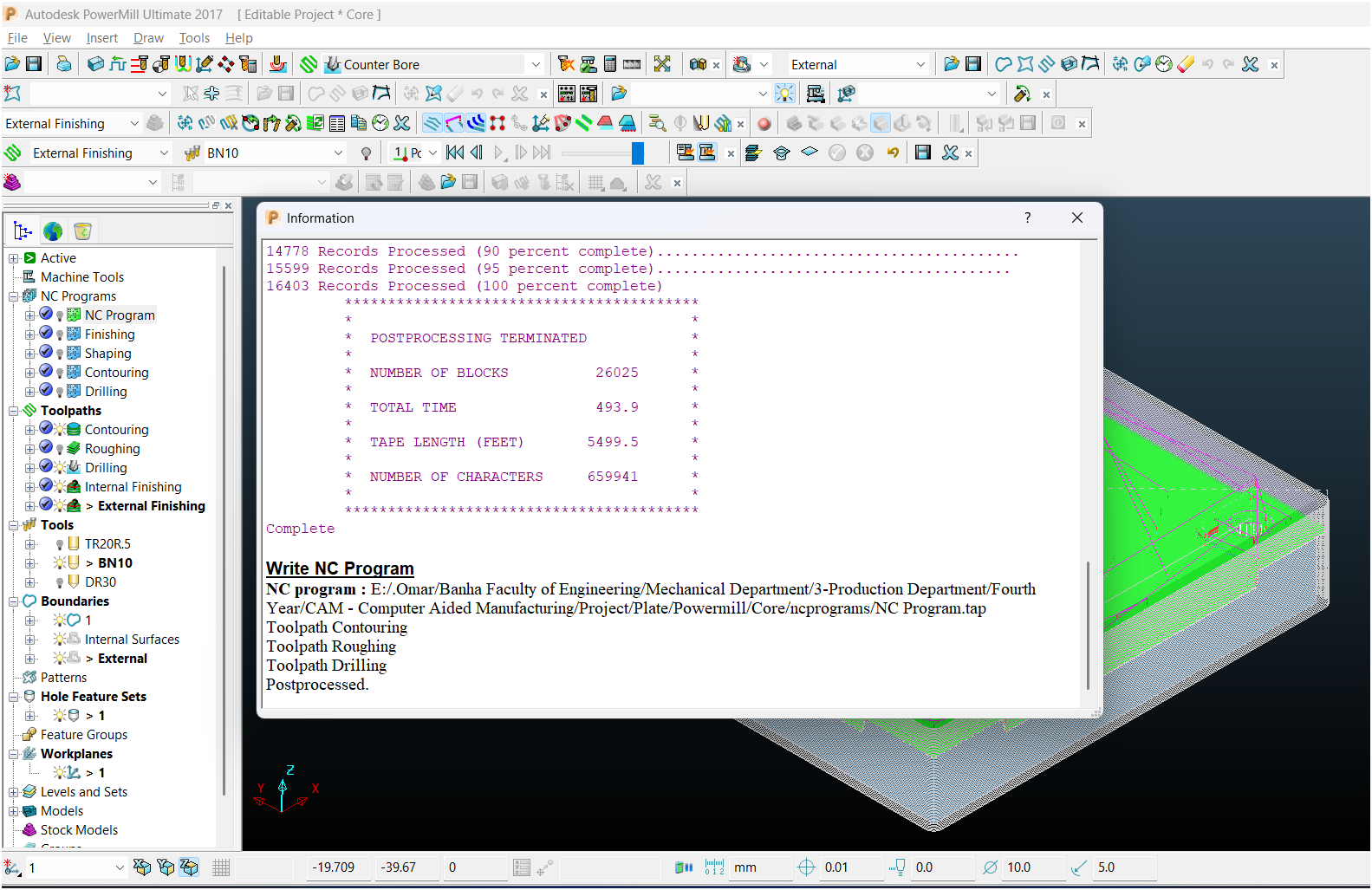Click the simulation speed slider handle
The width and height of the screenshot is (1372, 890).
[x=638, y=153]
